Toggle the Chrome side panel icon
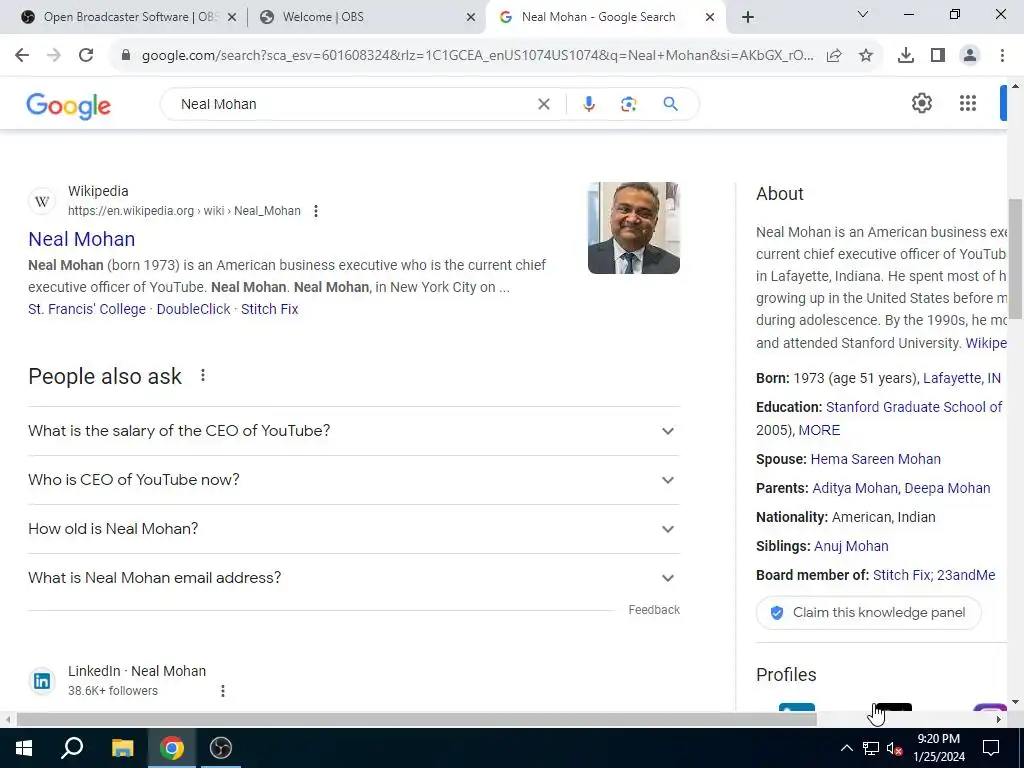 click(938, 56)
